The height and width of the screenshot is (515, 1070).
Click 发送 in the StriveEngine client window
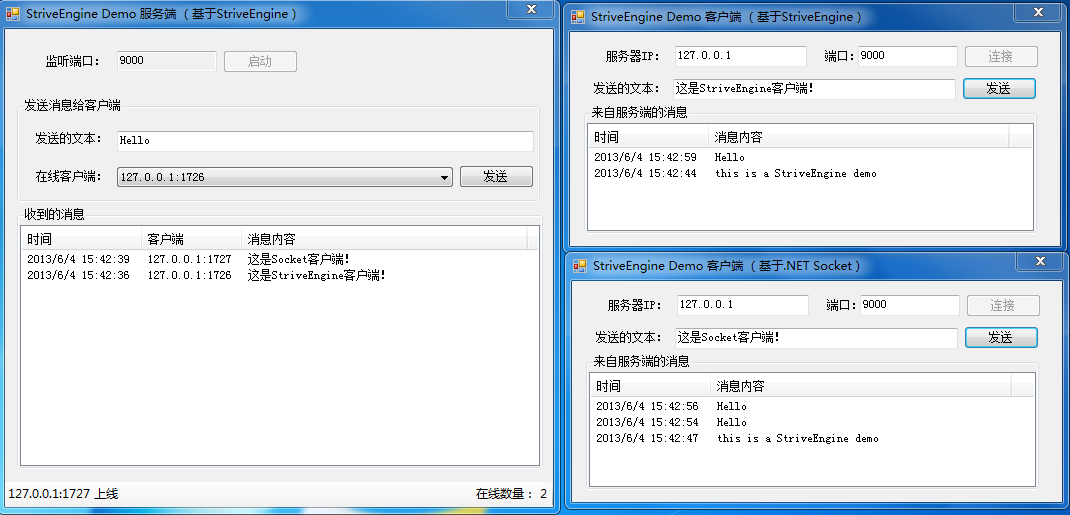[x=999, y=89]
